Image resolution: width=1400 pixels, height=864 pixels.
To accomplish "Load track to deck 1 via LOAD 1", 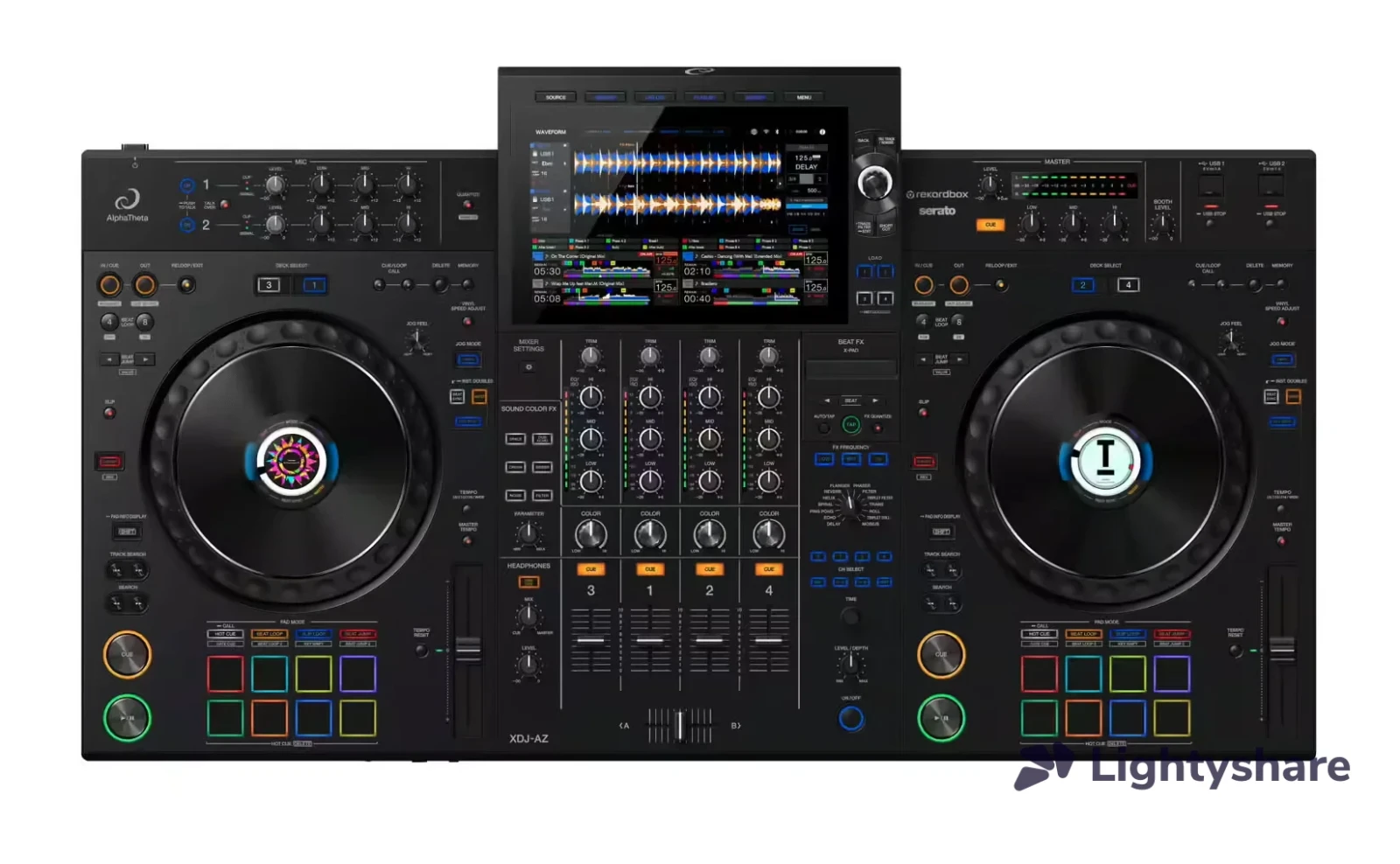I will pos(864,272).
